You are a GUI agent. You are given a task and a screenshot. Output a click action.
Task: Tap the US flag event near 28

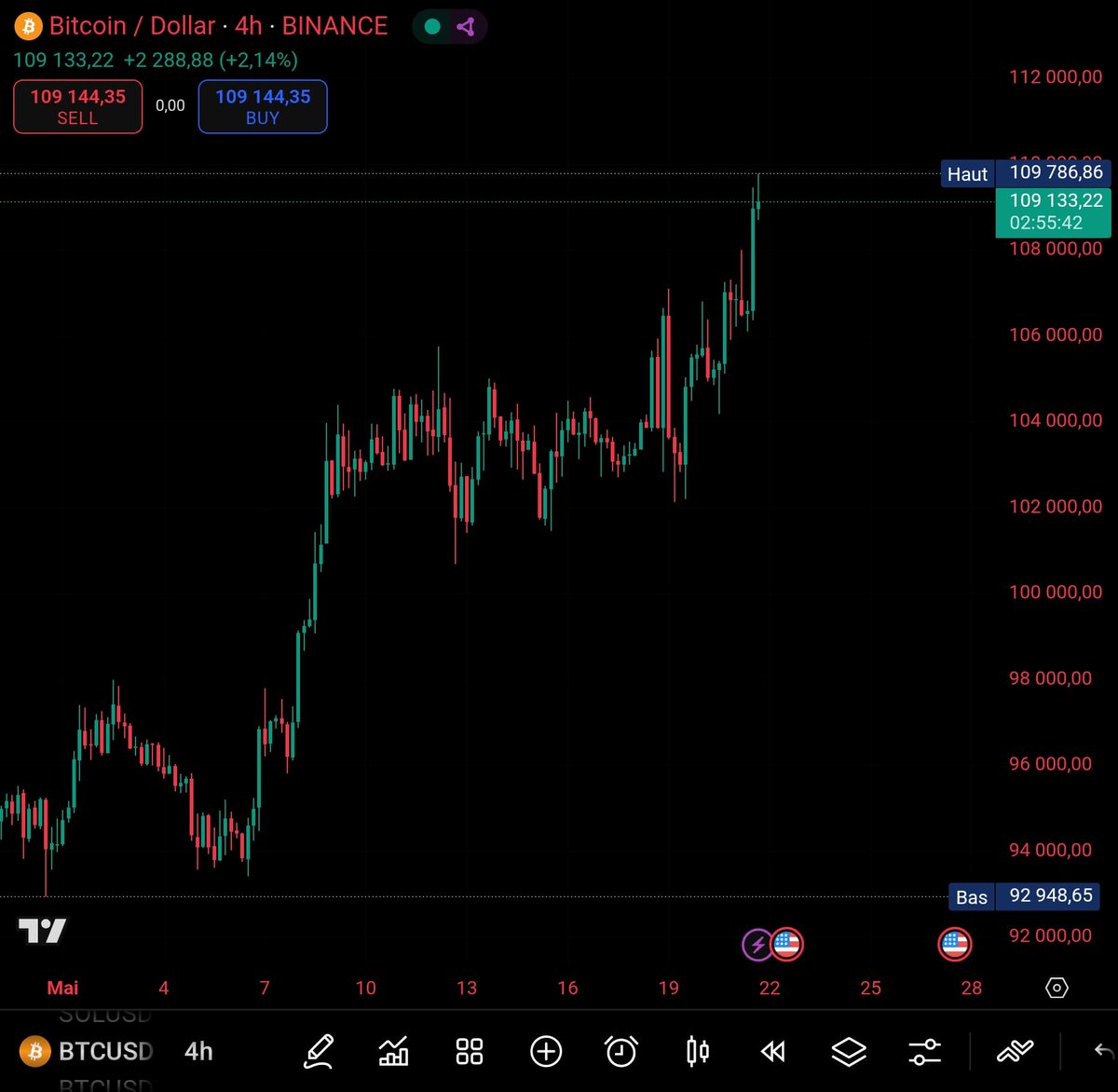click(955, 945)
